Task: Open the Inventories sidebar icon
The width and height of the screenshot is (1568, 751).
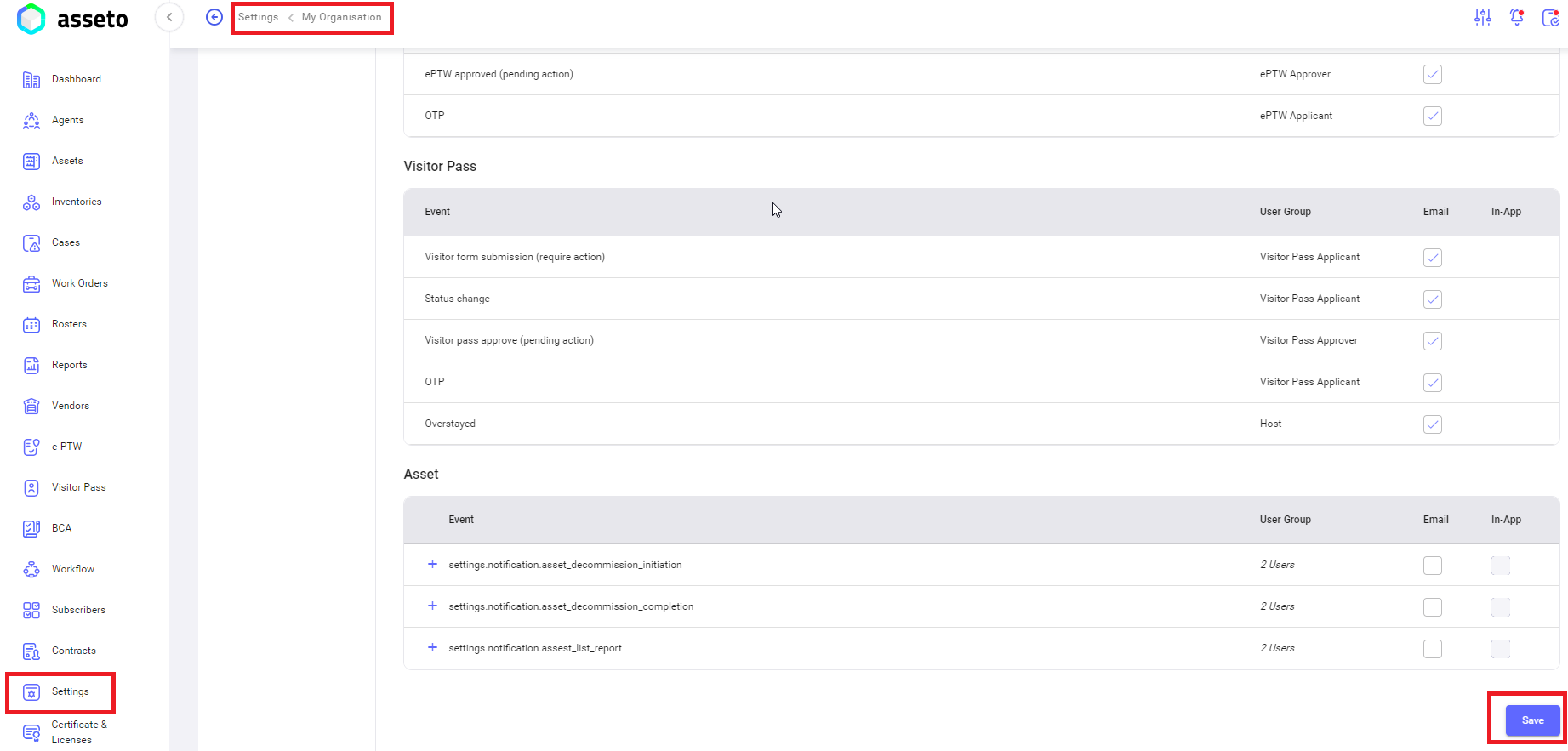Action: click(31, 202)
